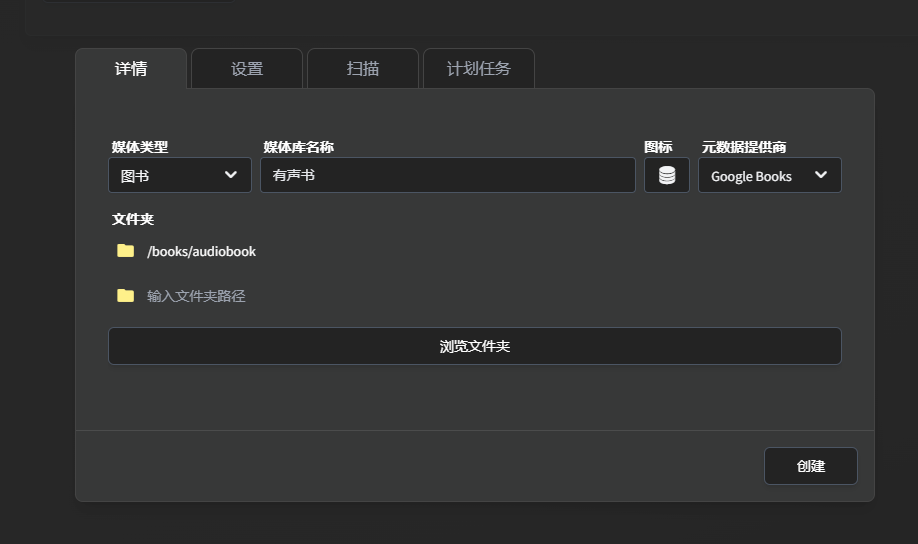Image resolution: width=918 pixels, height=544 pixels.
Task: Expand the 元数据提供商 Google Books dropdown
Action: pyautogui.click(x=768, y=175)
